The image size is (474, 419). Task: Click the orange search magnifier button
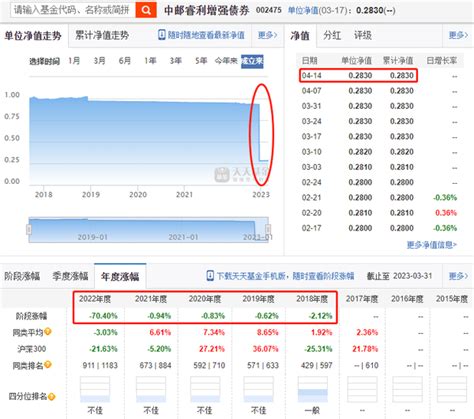(x=146, y=10)
